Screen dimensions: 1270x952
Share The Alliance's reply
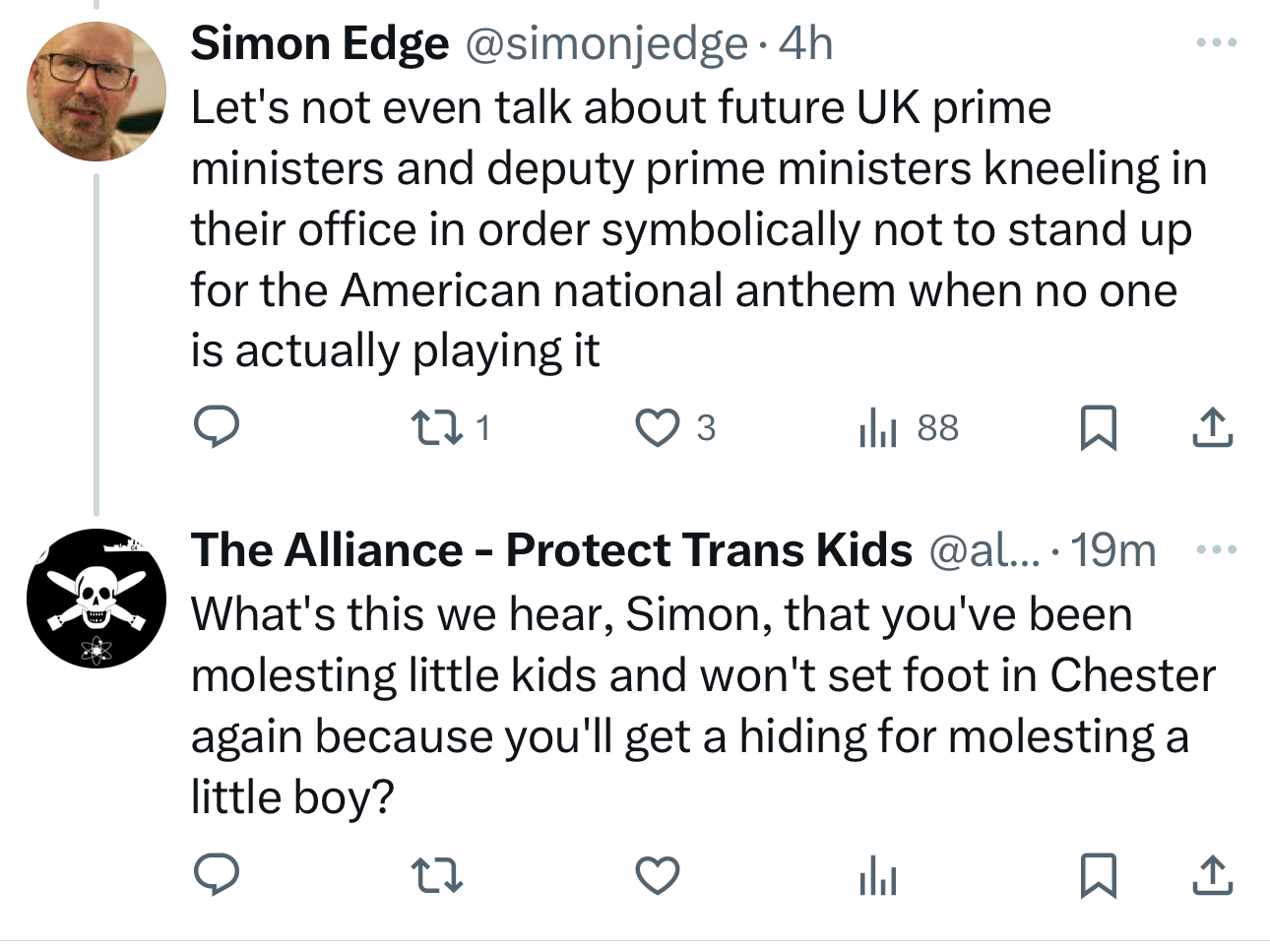pos(1212,874)
